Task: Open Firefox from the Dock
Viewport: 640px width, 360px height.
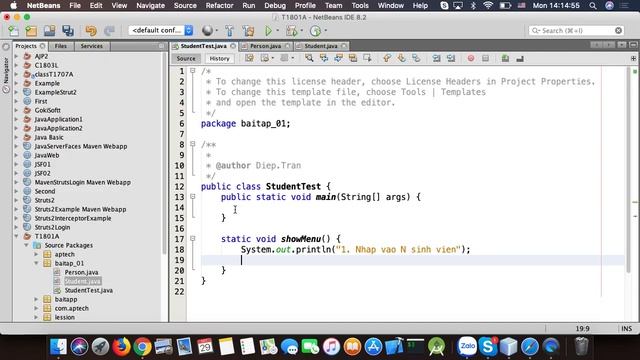Action: [x=121, y=347]
